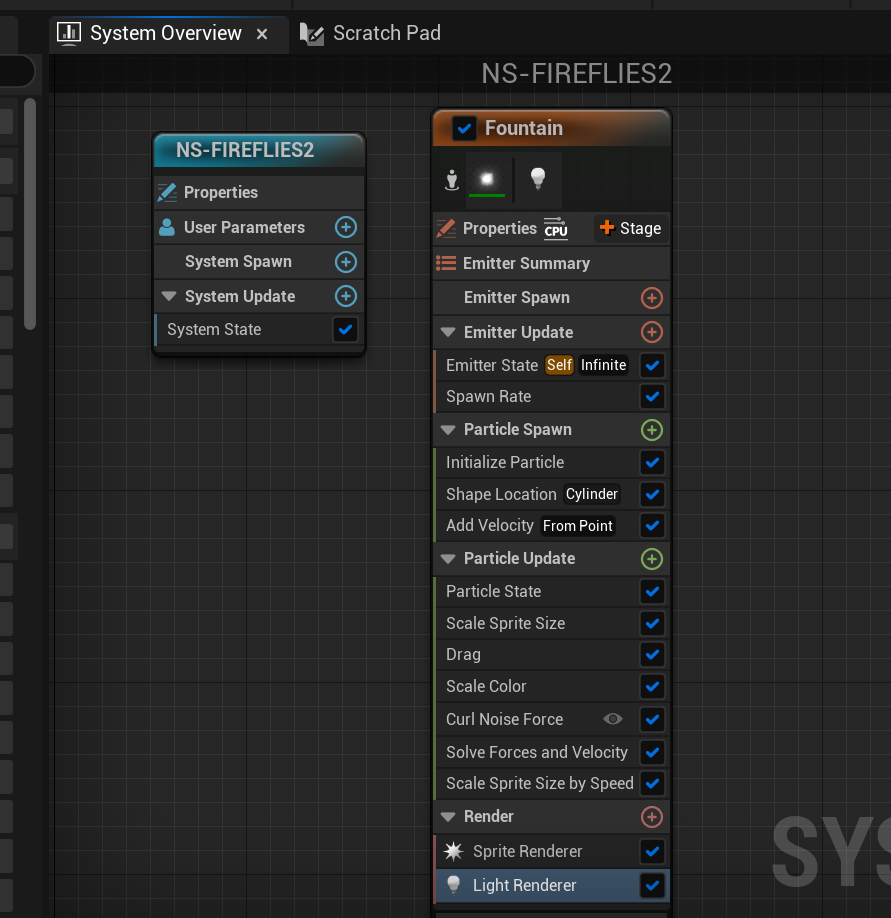Image resolution: width=891 pixels, height=918 pixels.
Task: Click the pencil icon beside NS-FIREFLIES2 Properties
Action: click(x=167, y=192)
